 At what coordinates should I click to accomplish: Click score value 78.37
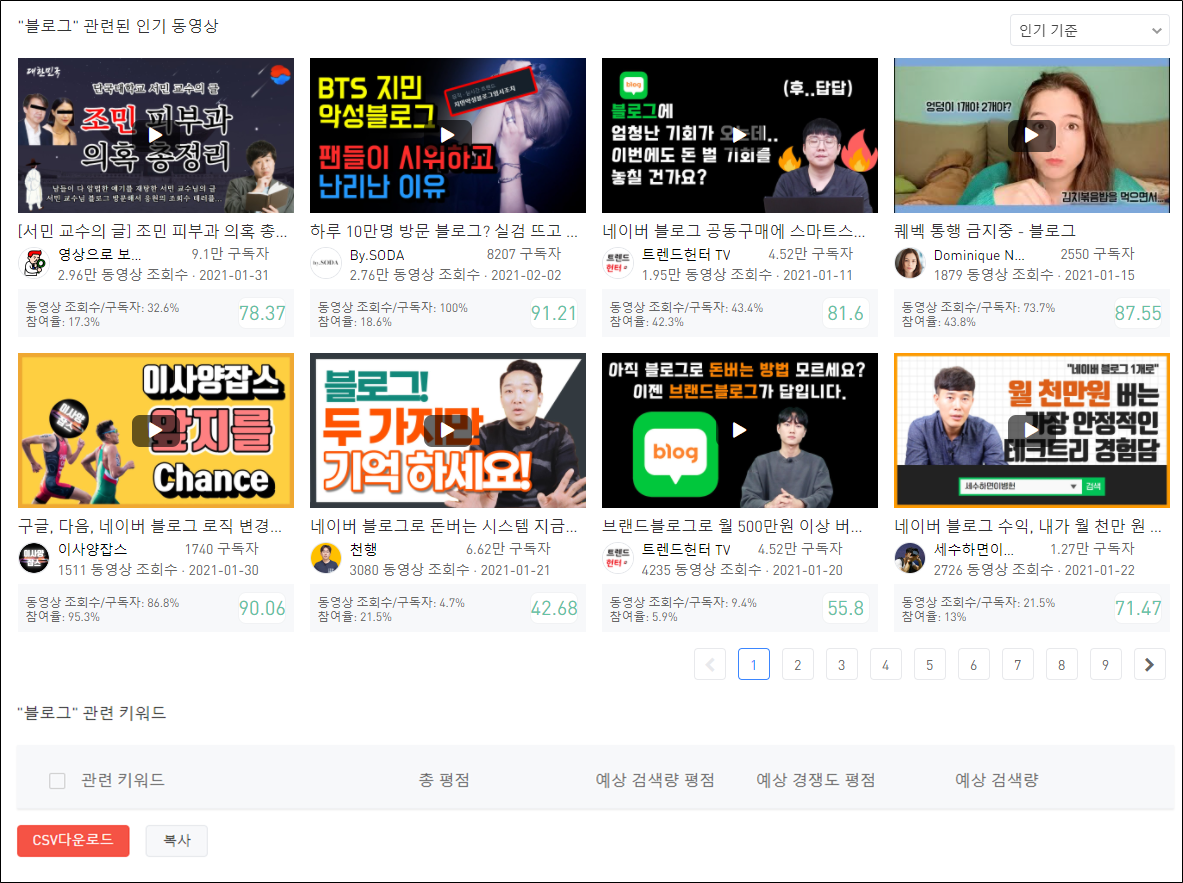pyautogui.click(x=262, y=313)
